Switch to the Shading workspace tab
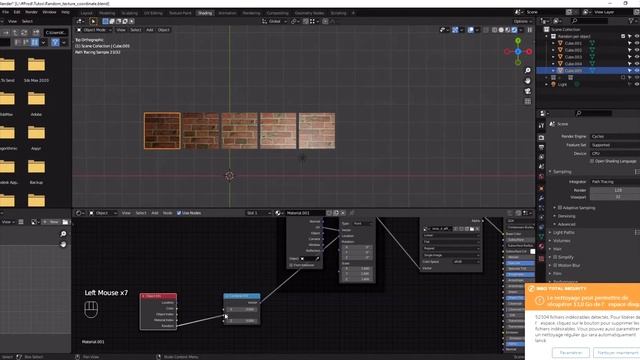The height and width of the screenshot is (360, 640). click(x=205, y=13)
